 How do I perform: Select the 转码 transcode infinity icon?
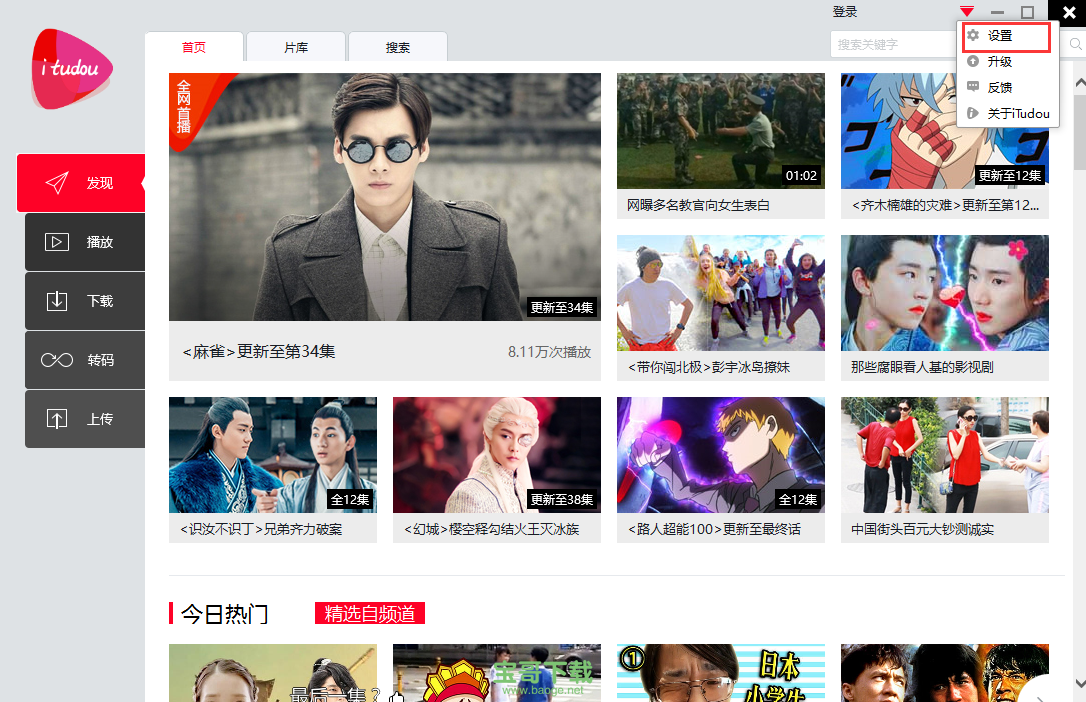point(57,360)
